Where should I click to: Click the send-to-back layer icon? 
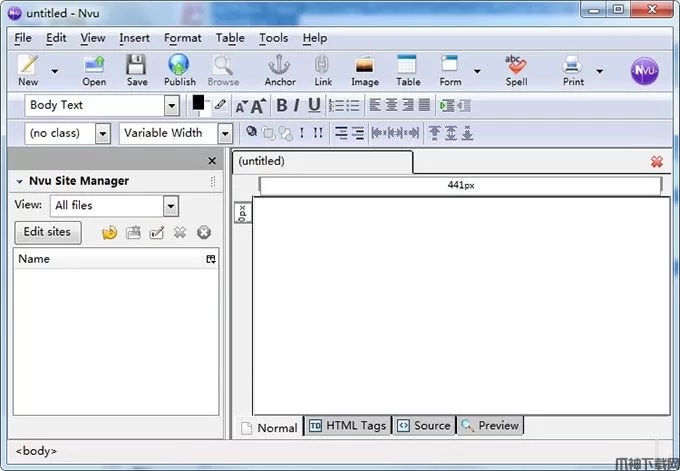tap(285, 134)
